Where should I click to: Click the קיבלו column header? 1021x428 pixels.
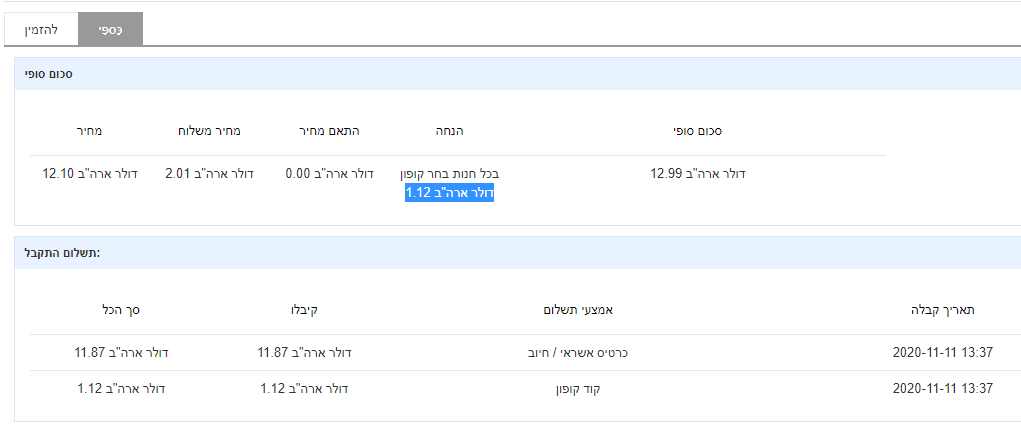click(304, 310)
